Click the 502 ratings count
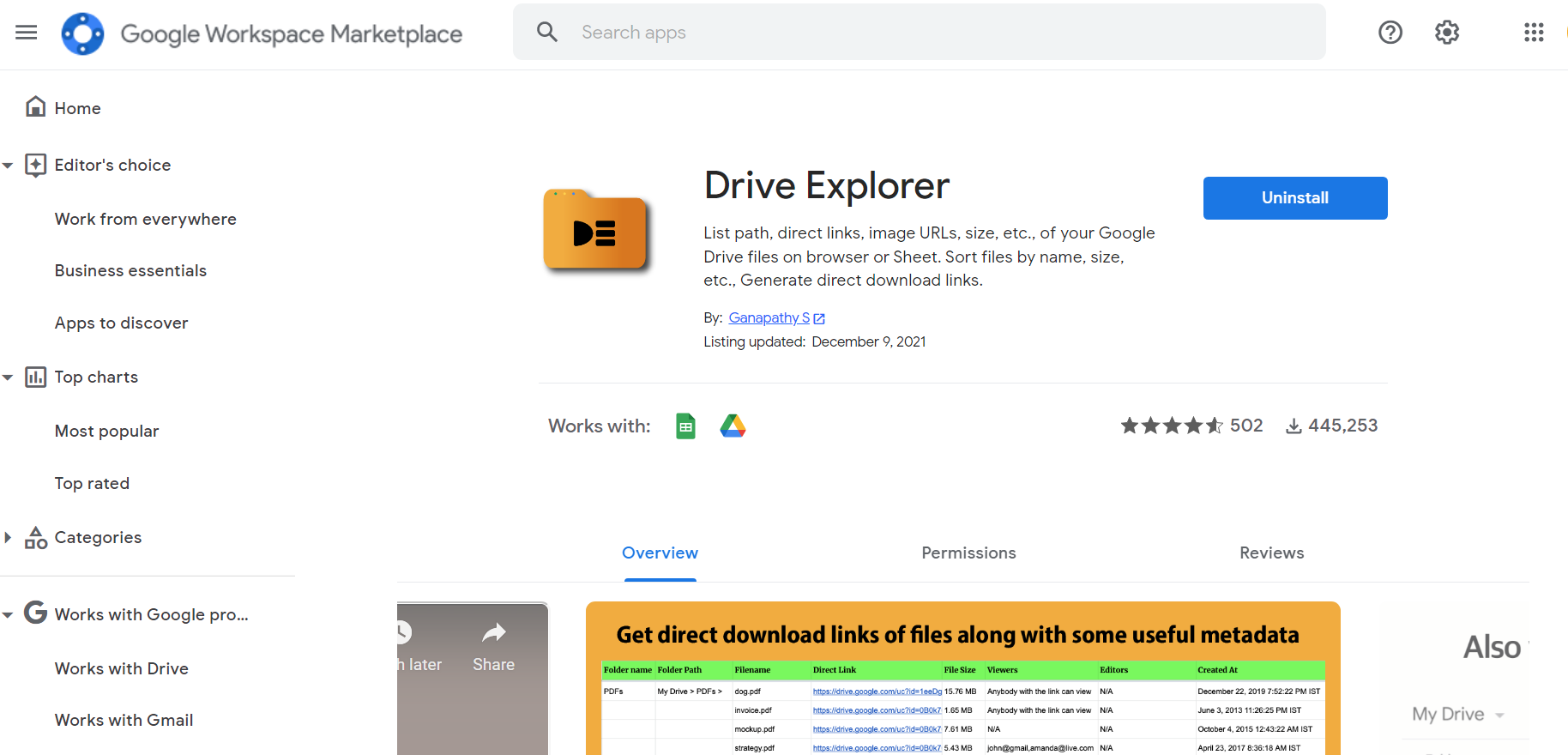The image size is (1568, 755). coord(1246,426)
